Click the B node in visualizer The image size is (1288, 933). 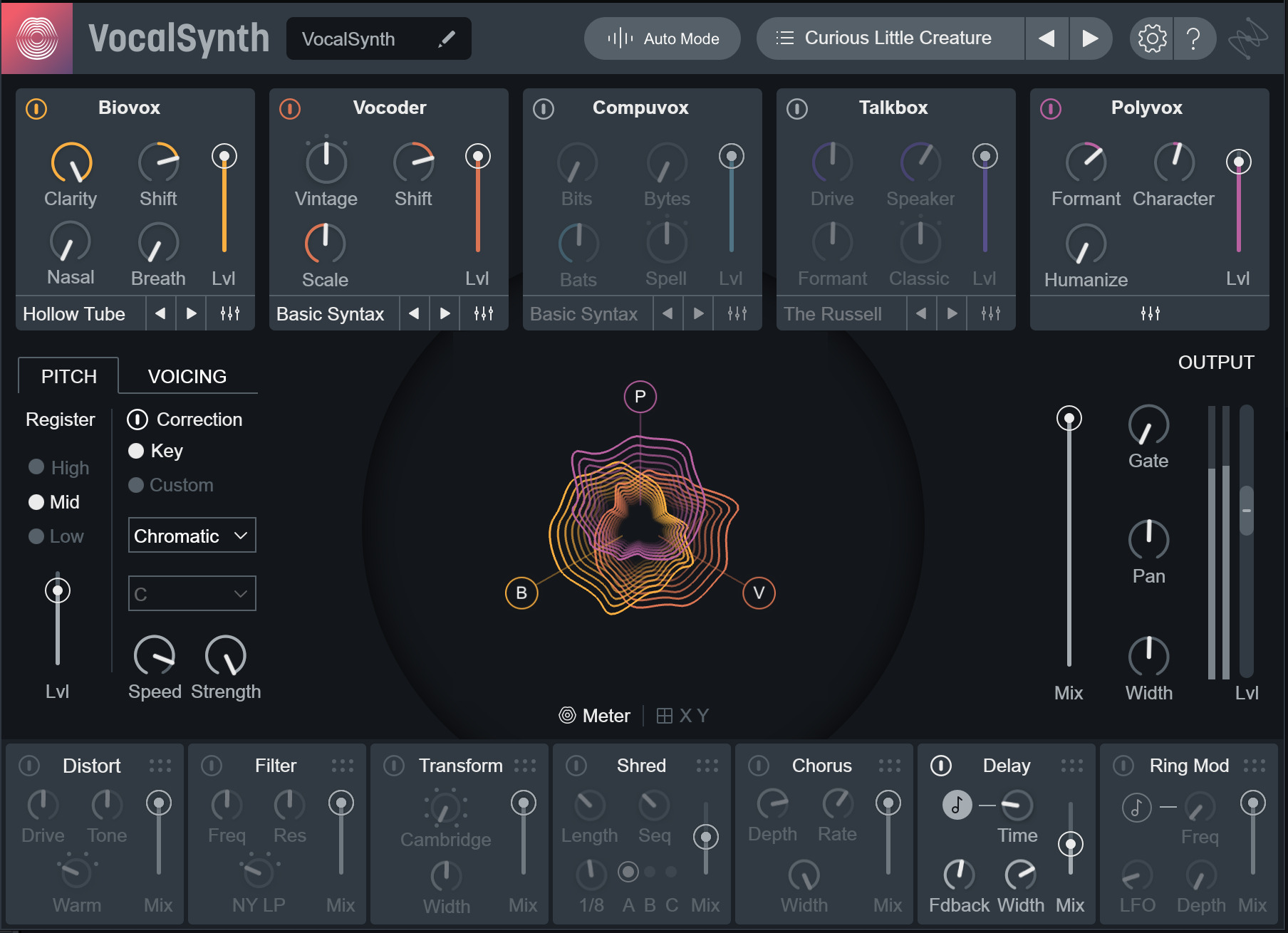tap(521, 593)
